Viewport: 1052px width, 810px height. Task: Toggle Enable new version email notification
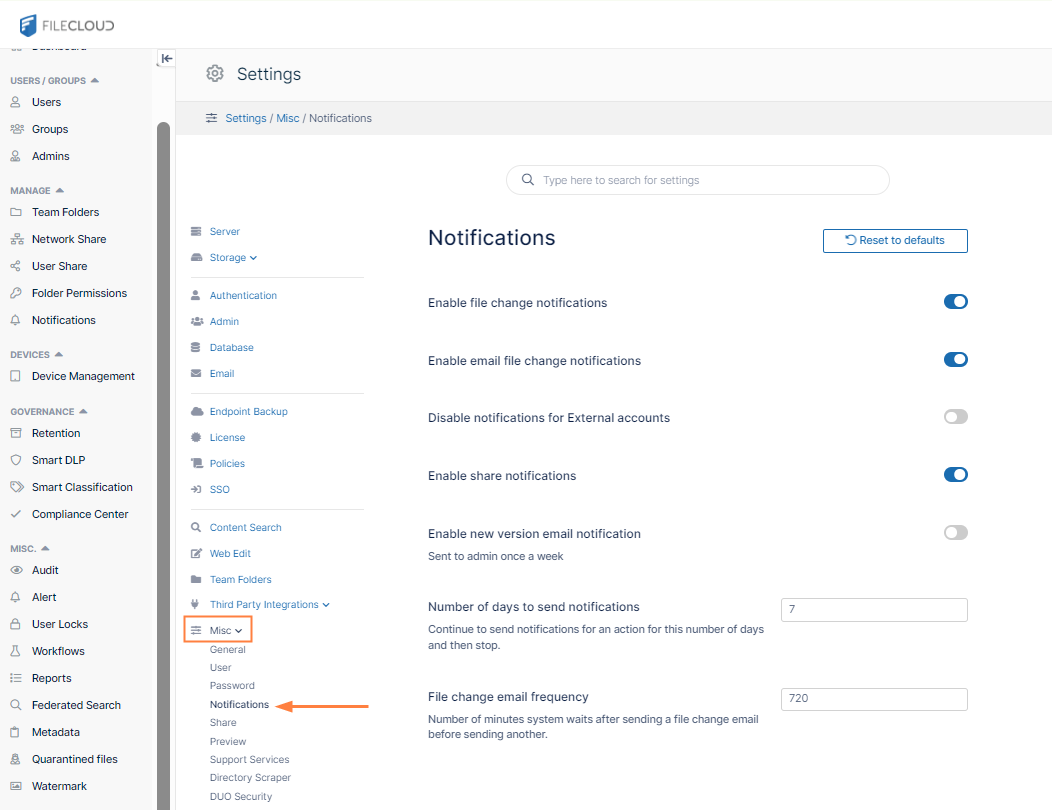pyautogui.click(x=955, y=533)
